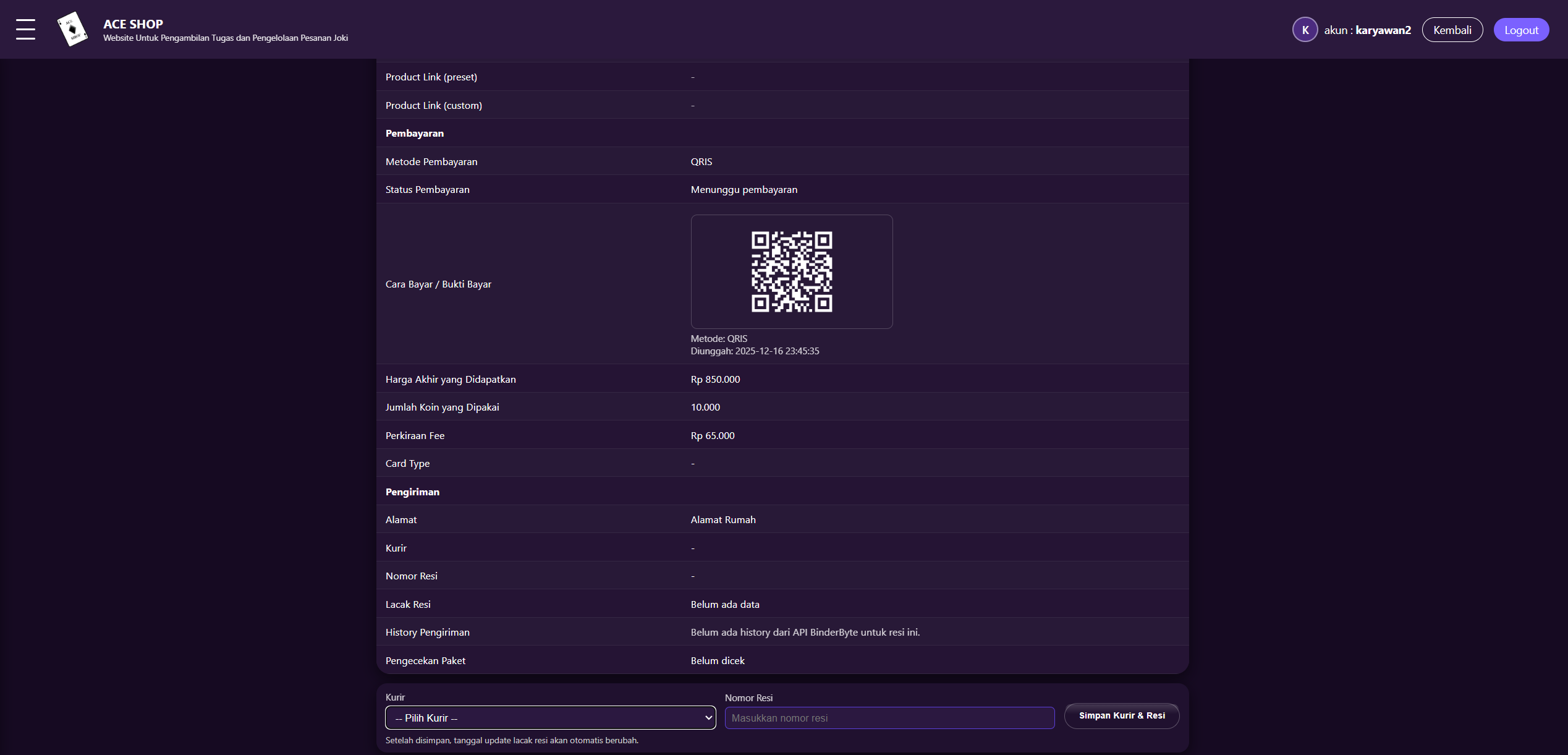Expand the Pilih Kurir dropdown
Screen dimensions: 1568x755
[x=550, y=718]
